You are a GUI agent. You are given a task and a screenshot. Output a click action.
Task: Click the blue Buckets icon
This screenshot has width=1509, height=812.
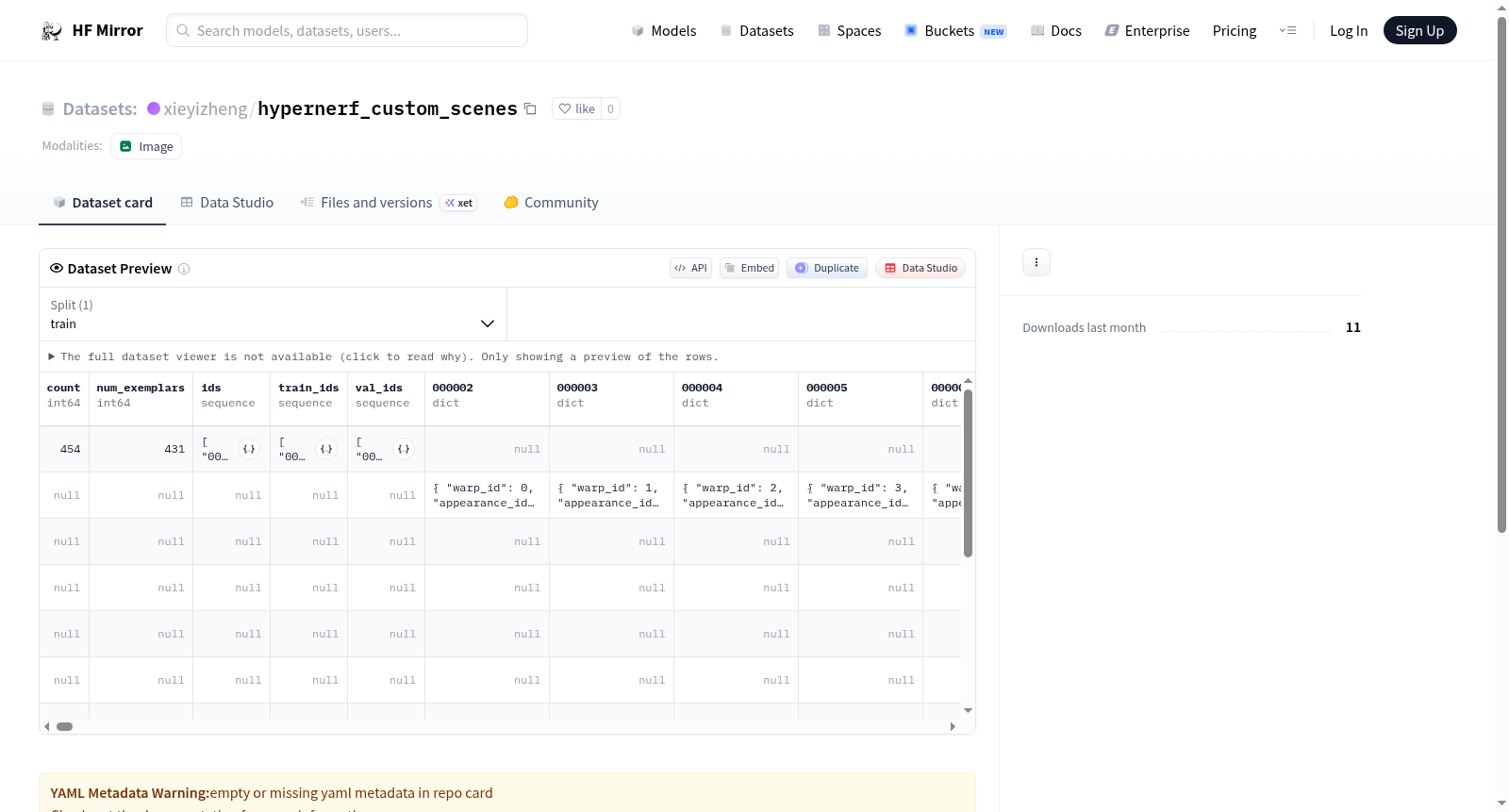(x=911, y=31)
